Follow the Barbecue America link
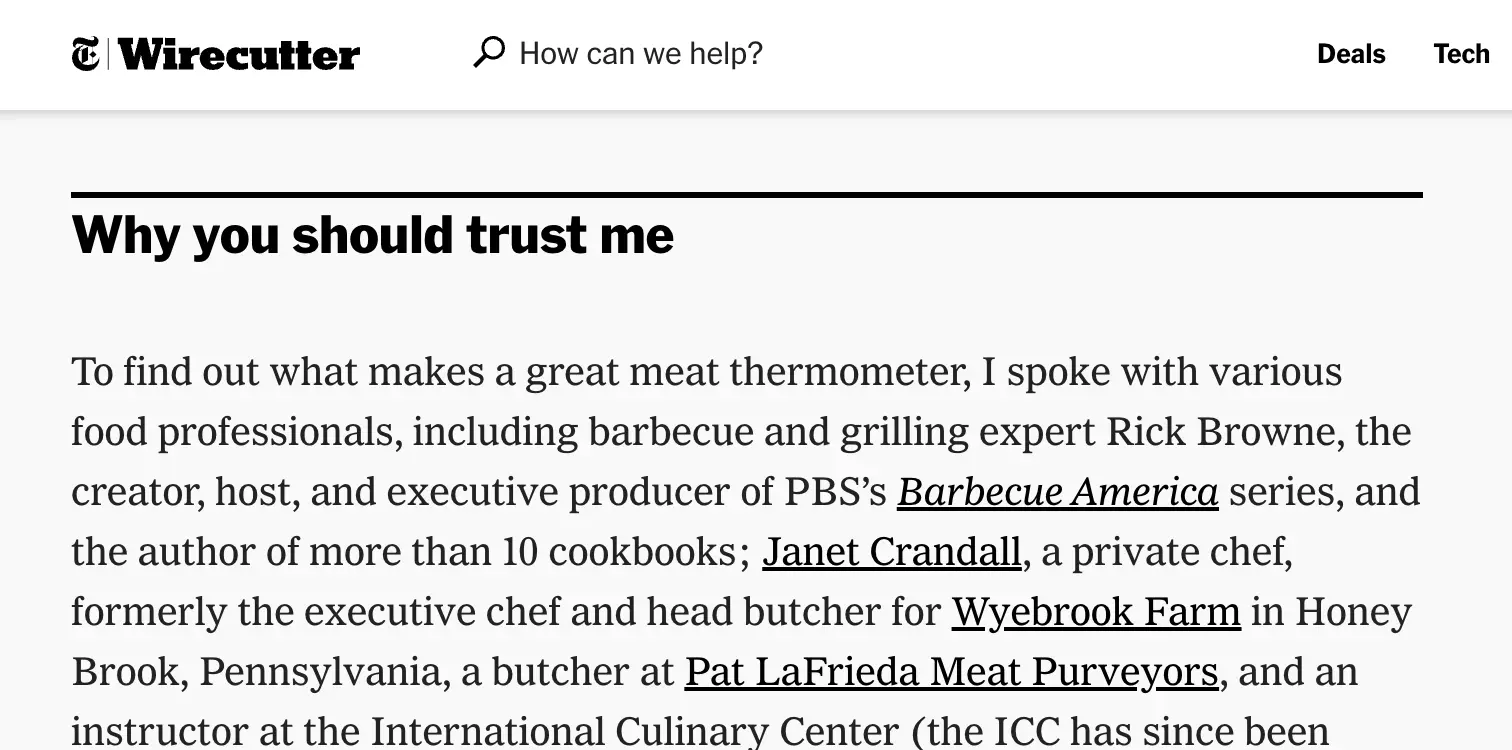Image resolution: width=1512 pixels, height=750 pixels. click(x=1057, y=492)
